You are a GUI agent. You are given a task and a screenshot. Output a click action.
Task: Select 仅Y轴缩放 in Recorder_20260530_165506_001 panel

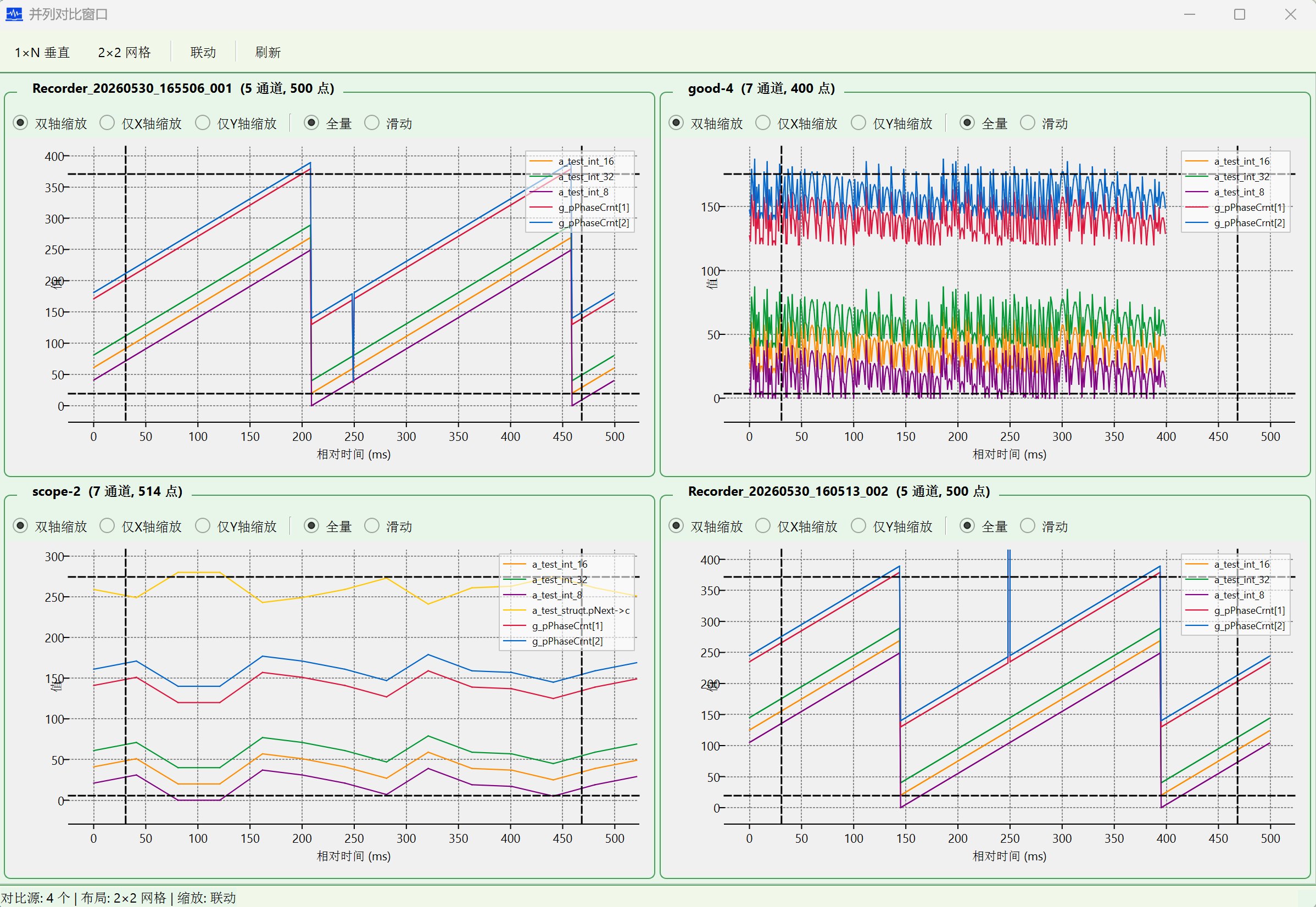coord(236,124)
